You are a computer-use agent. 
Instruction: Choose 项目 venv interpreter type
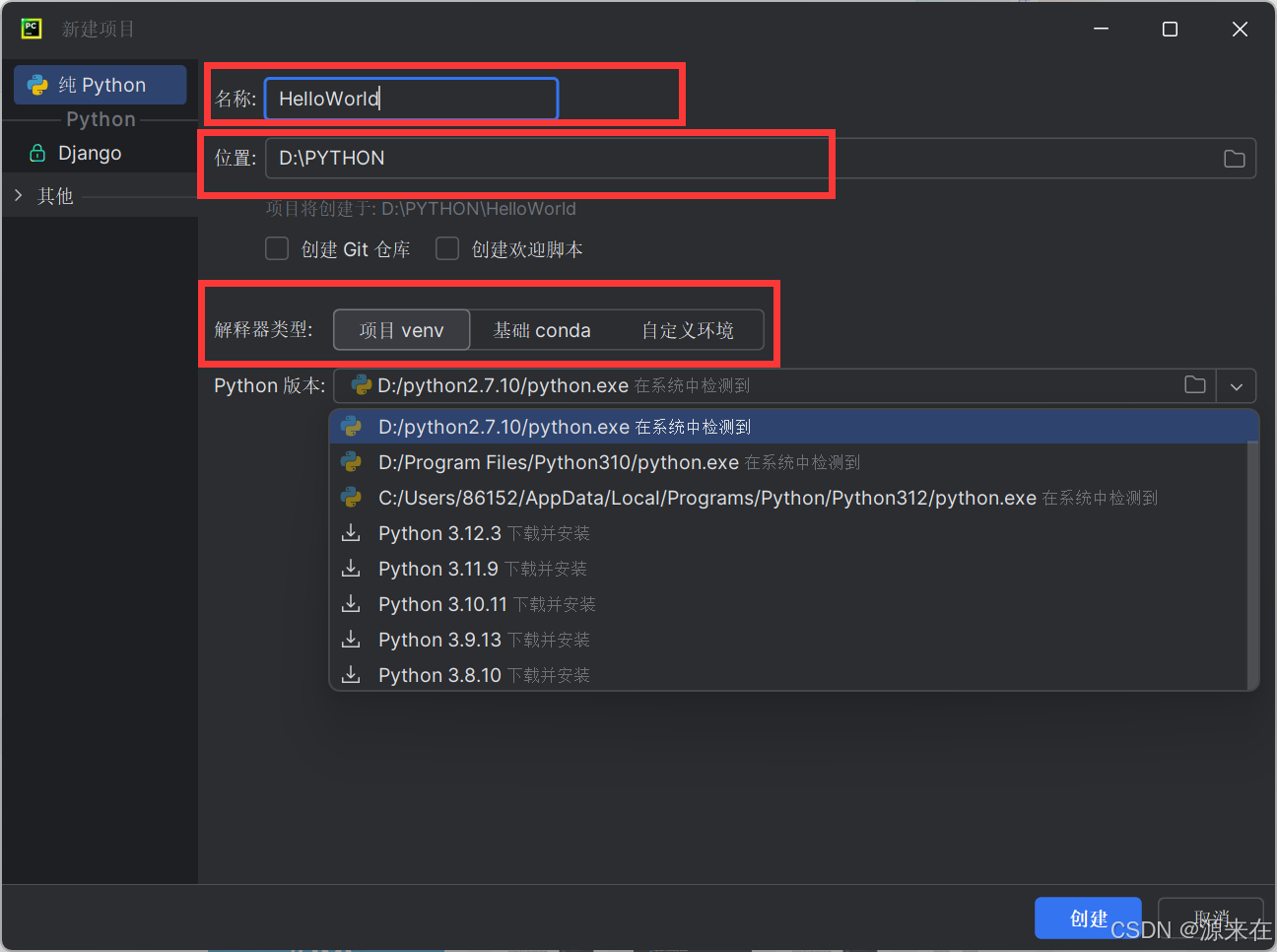pos(402,330)
